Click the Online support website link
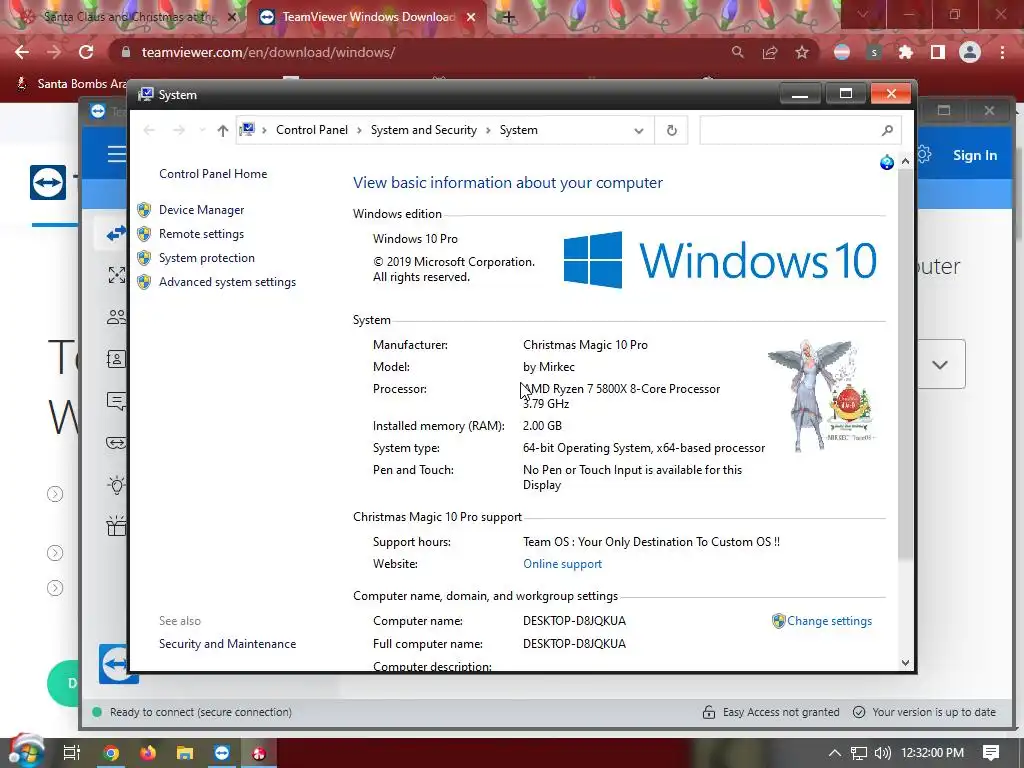This screenshot has width=1024, height=768. 562,564
